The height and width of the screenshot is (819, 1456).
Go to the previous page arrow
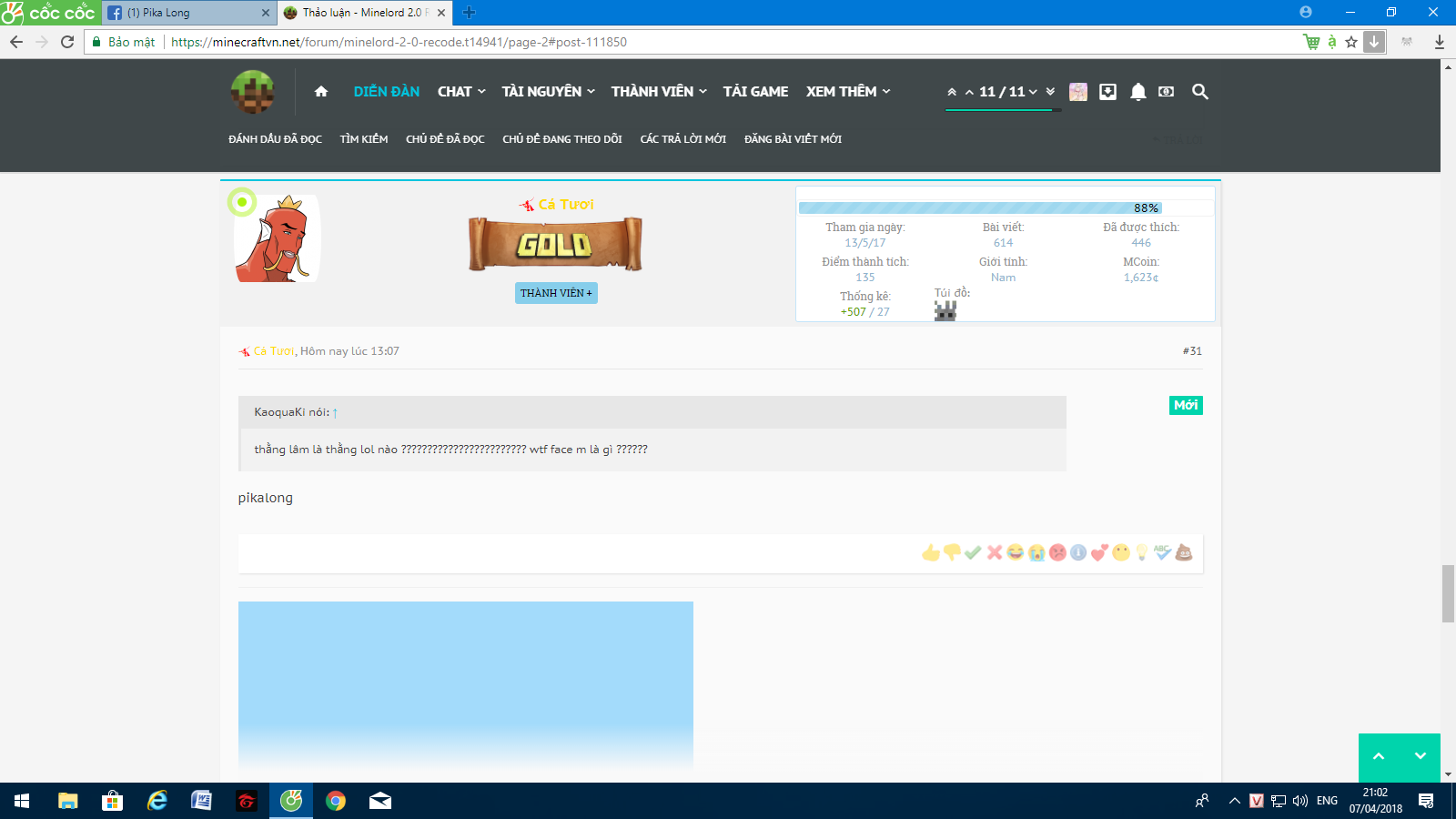click(969, 92)
